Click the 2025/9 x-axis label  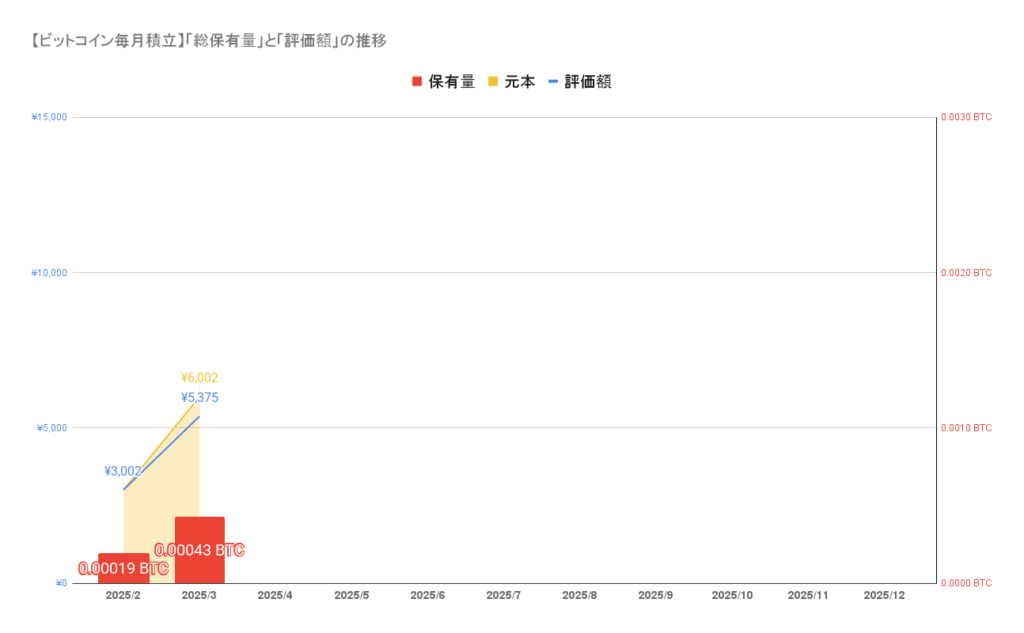click(656, 595)
